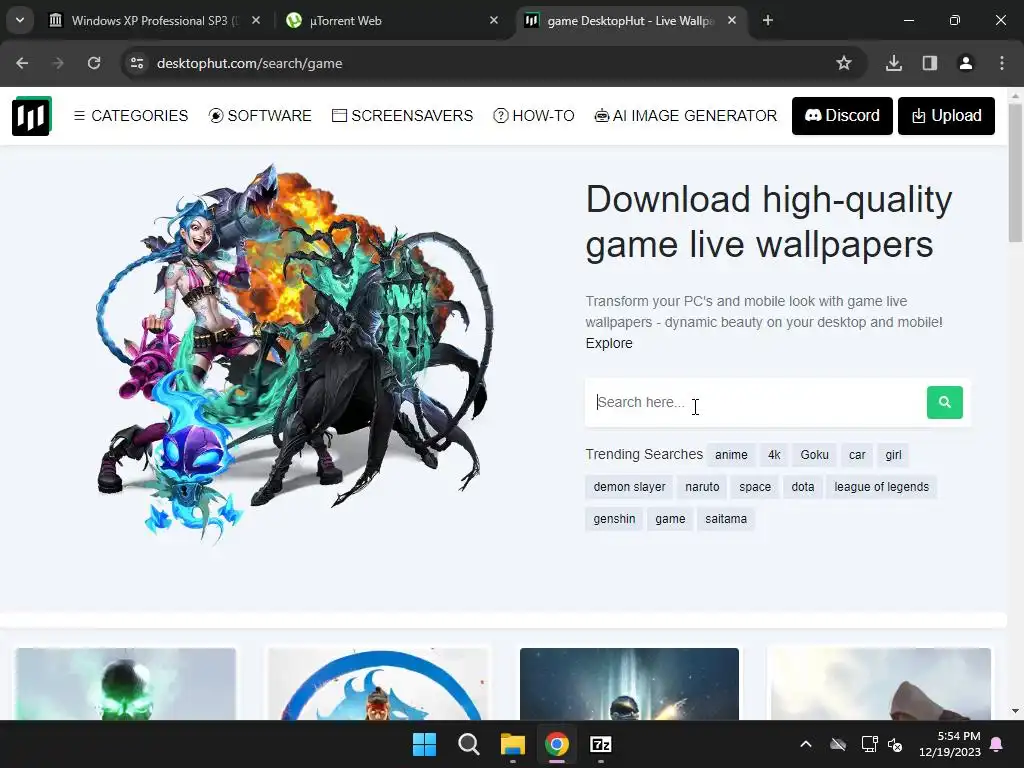Open the helmeted soldier wallpaper thumbnail

point(630,684)
